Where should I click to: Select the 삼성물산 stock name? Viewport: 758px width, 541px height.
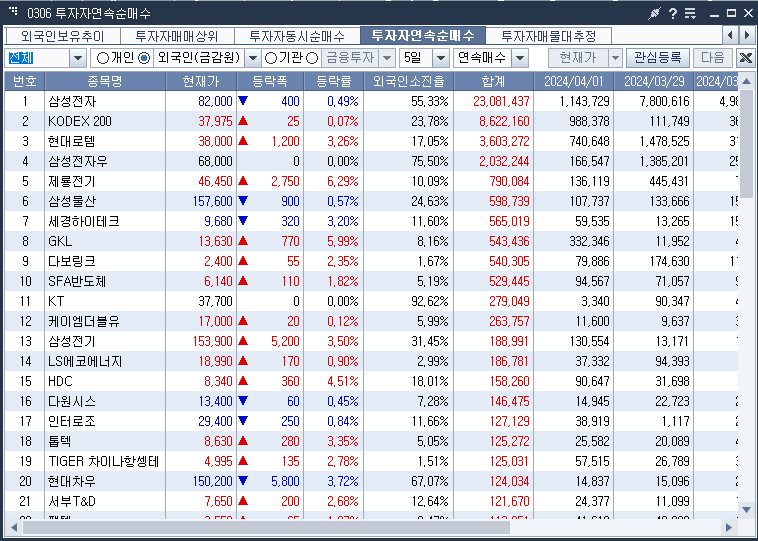click(x=72, y=201)
